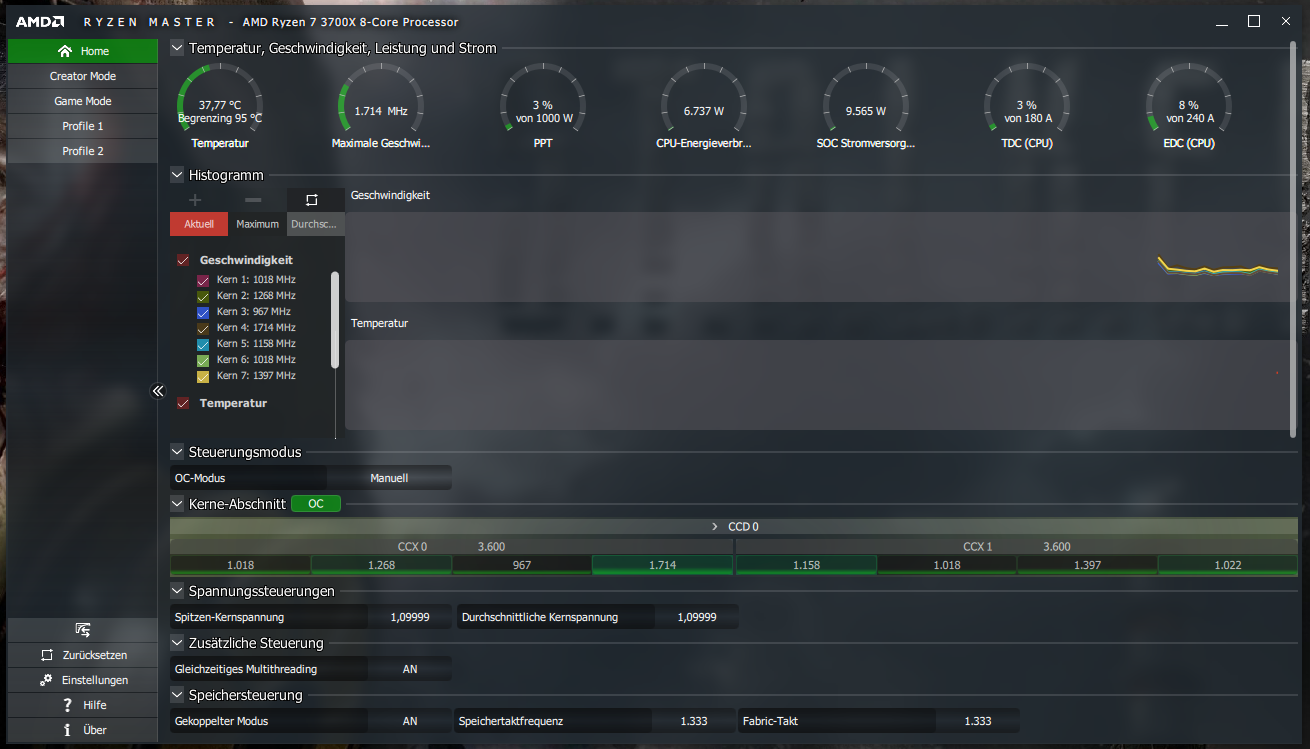
Task: Uncheck Kern 6: 1018 MHz checkbox
Action: click(203, 361)
